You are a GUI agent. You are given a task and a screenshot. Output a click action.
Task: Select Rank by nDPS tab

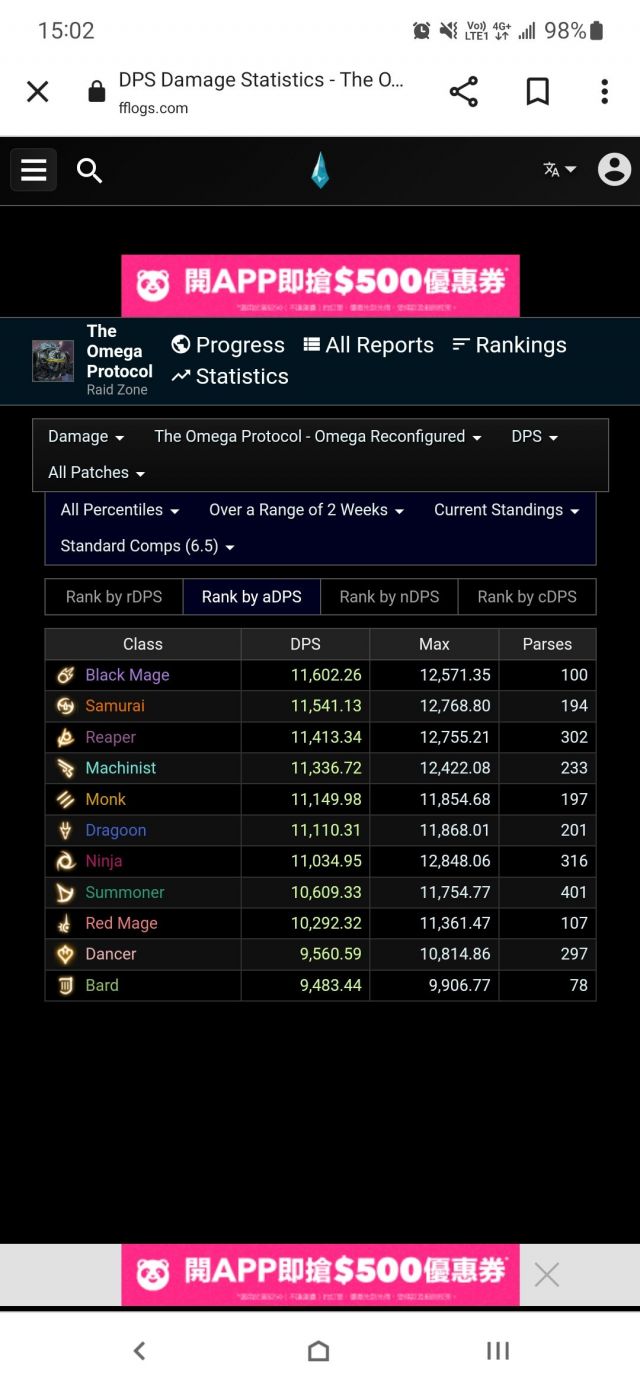389,596
